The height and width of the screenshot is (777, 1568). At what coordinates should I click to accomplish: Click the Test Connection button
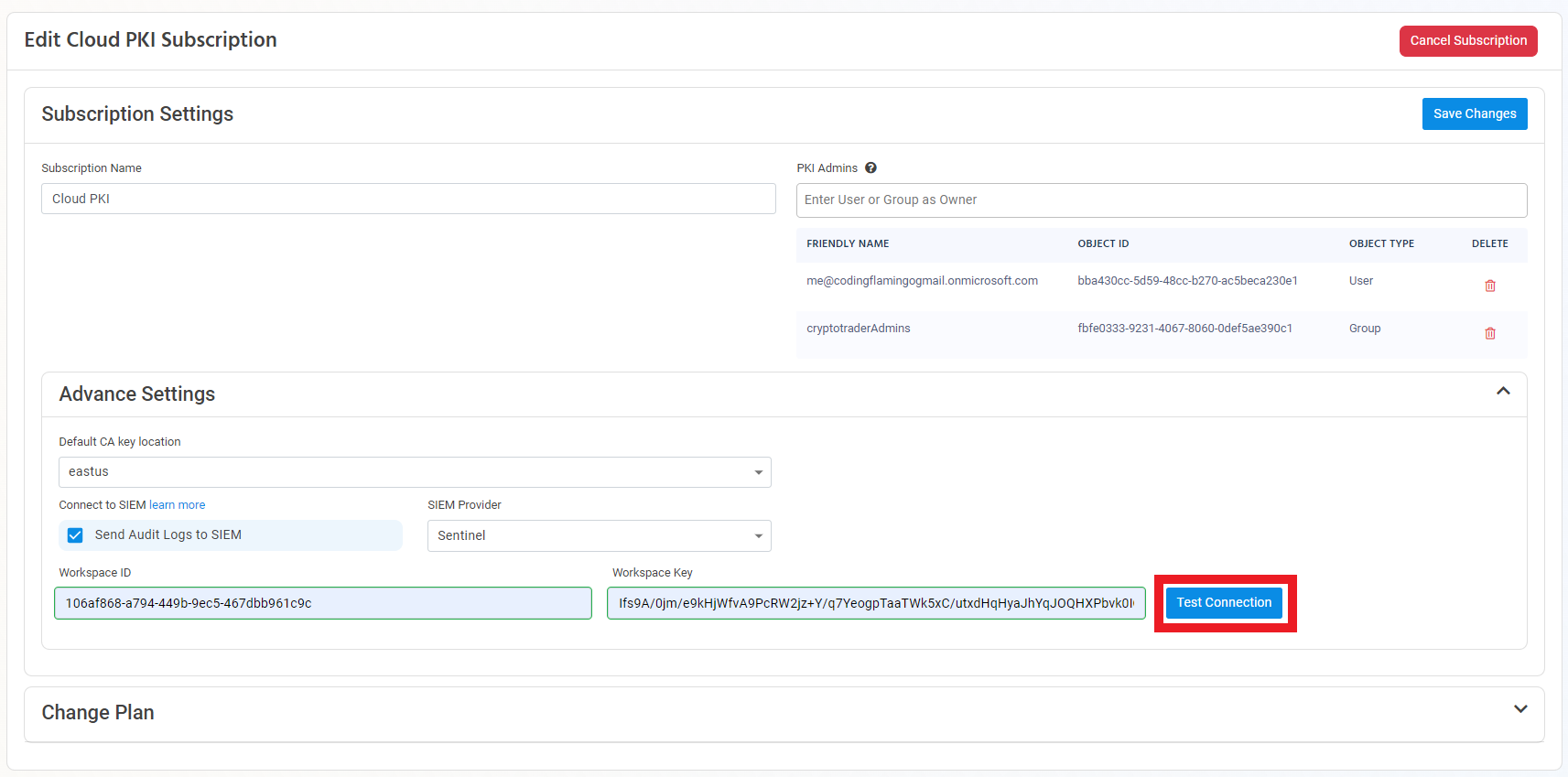coord(1224,602)
